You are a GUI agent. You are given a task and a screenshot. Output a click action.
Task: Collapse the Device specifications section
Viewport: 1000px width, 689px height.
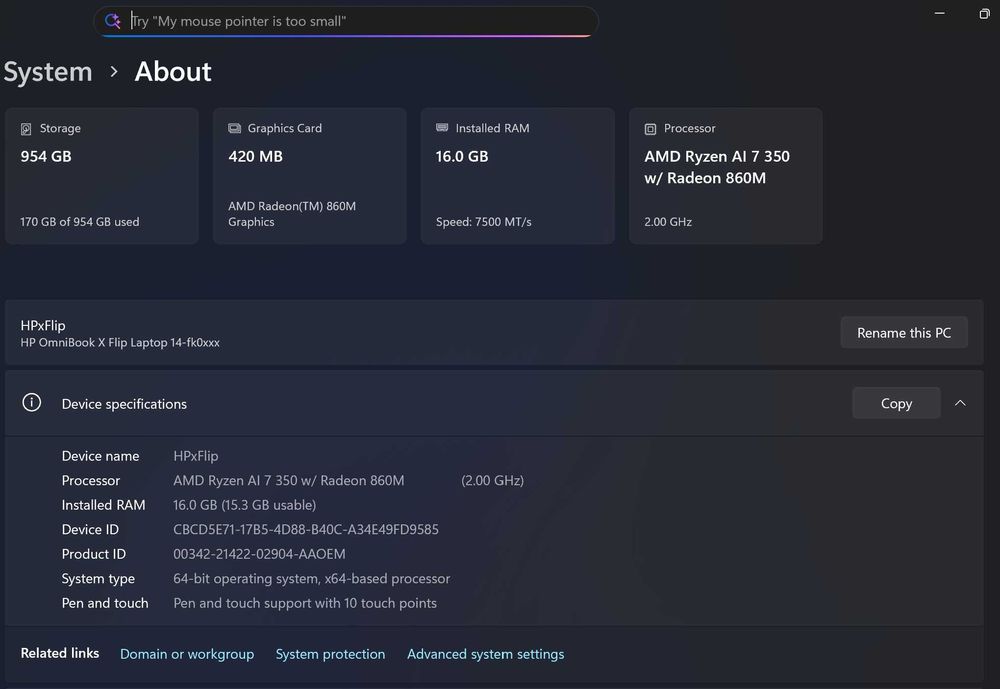[x=960, y=403]
